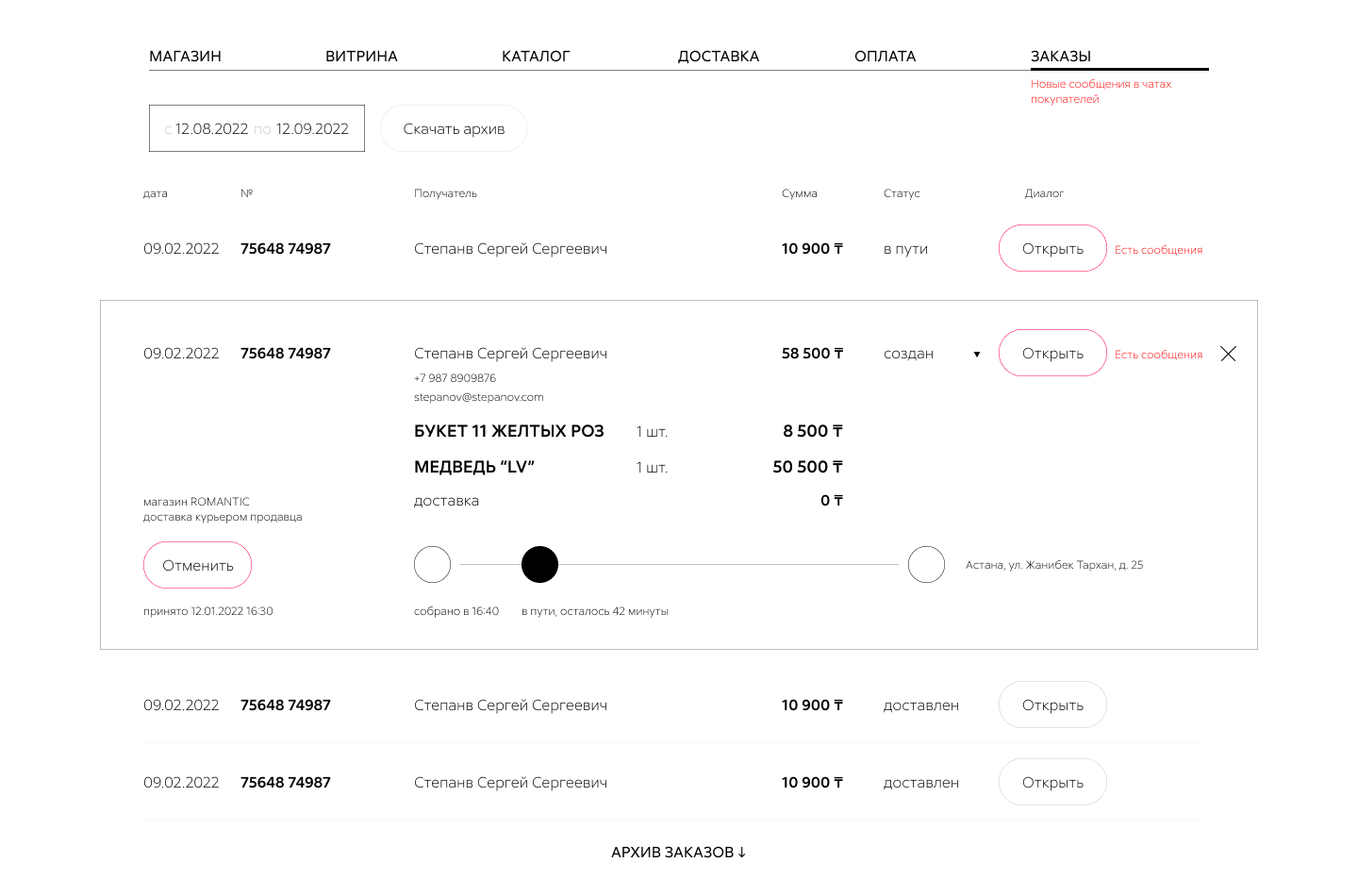The image size is (1358, 896).
Task: Open the order status dropdown showing создан
Action: pos(976,355)
